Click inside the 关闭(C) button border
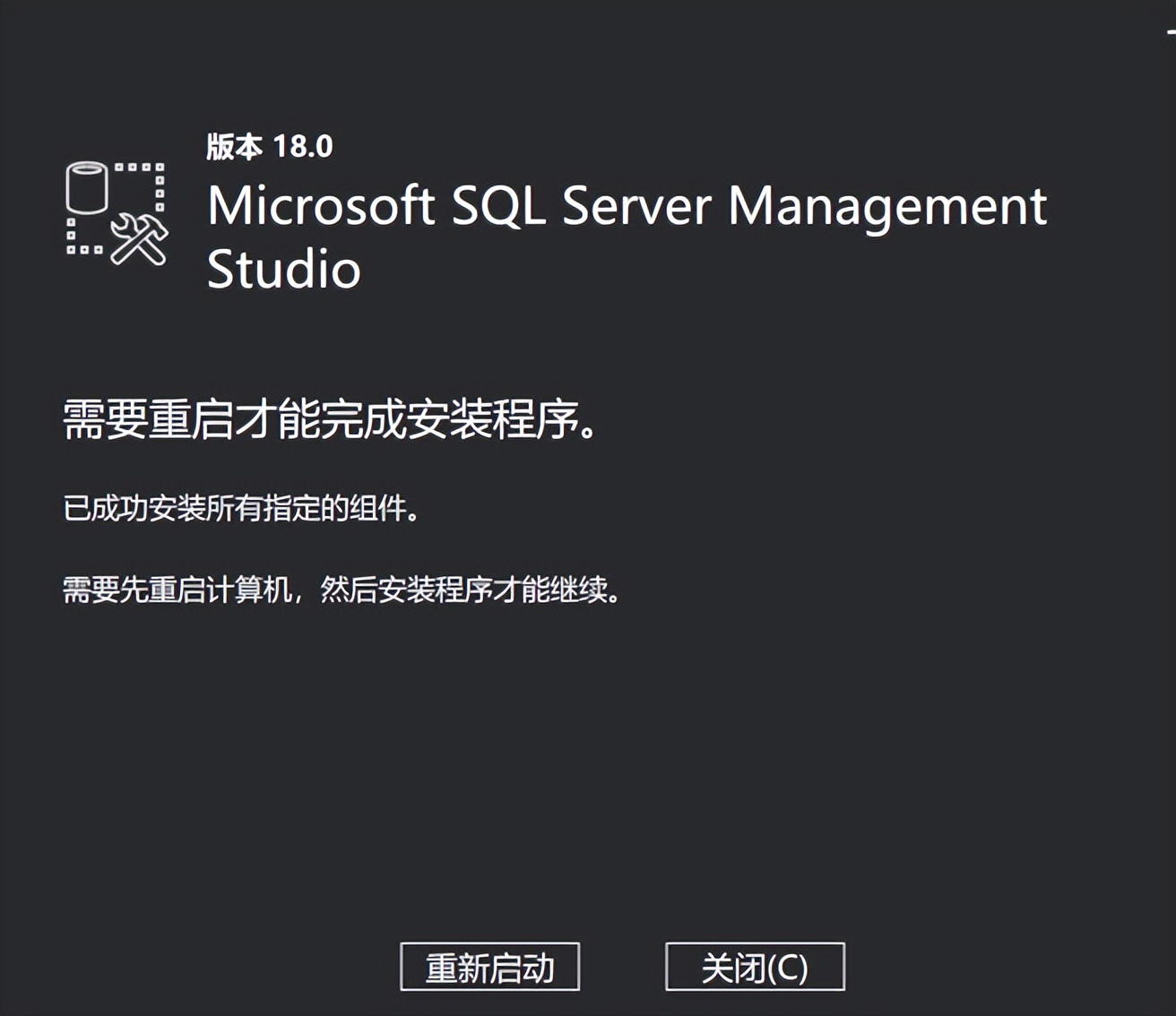Viewport: 1176px width, 1016px height. point(756,967)
